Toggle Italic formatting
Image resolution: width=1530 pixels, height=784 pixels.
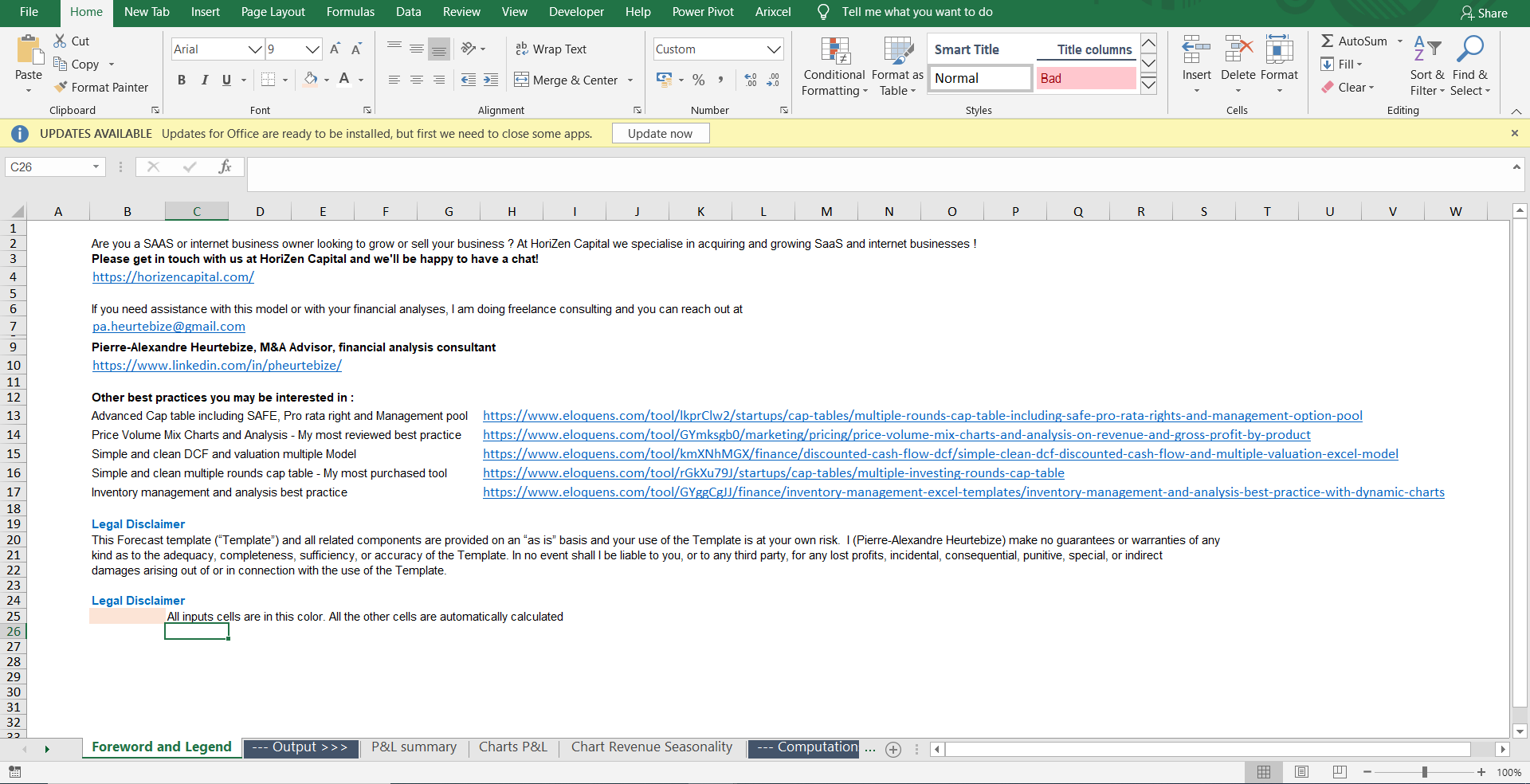[204, 80]
